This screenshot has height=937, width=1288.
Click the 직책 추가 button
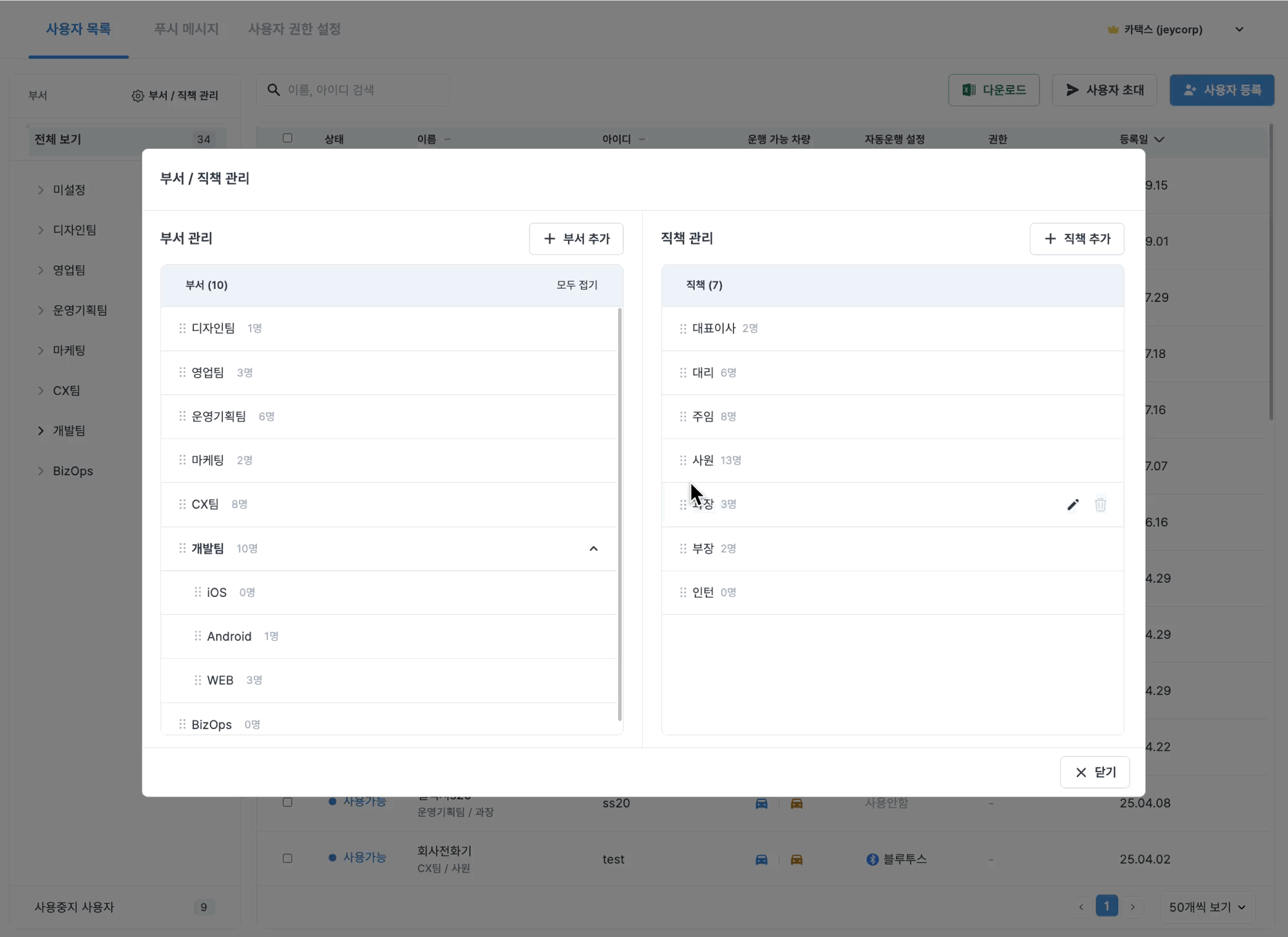[x=1076, y=239]
